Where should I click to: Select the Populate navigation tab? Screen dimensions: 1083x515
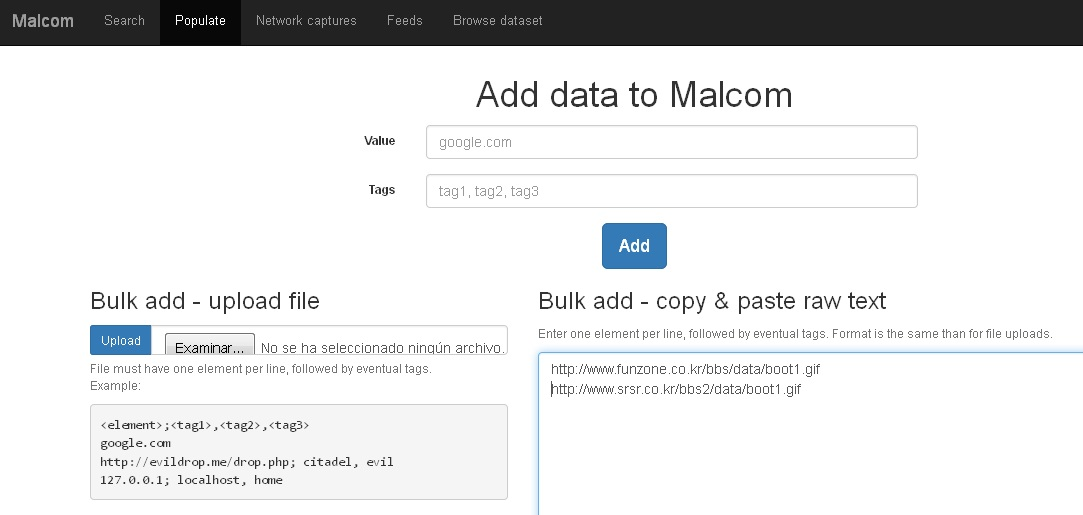click(200, 21)
